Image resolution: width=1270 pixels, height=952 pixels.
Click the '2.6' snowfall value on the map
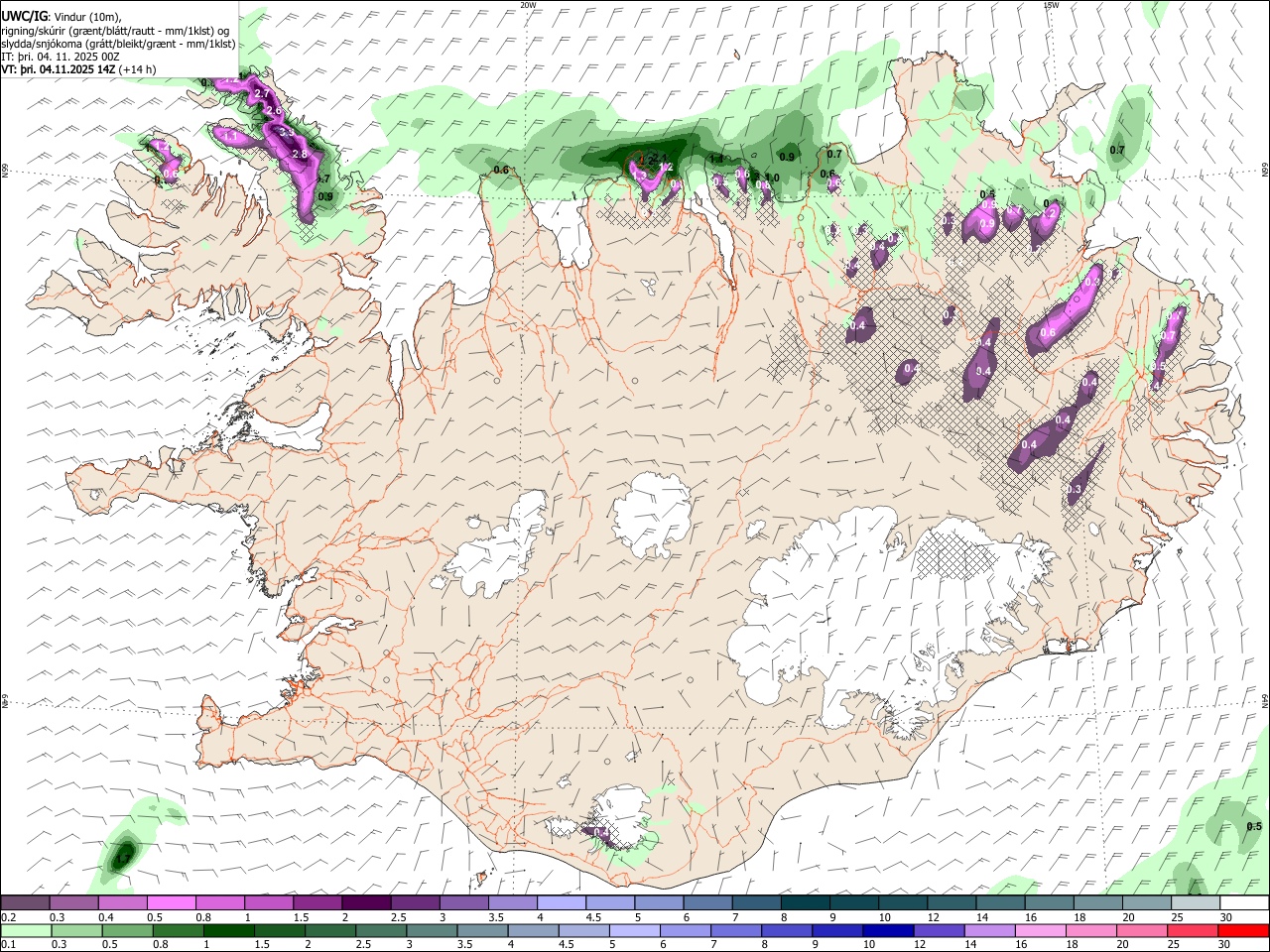[x=274, y=111]
